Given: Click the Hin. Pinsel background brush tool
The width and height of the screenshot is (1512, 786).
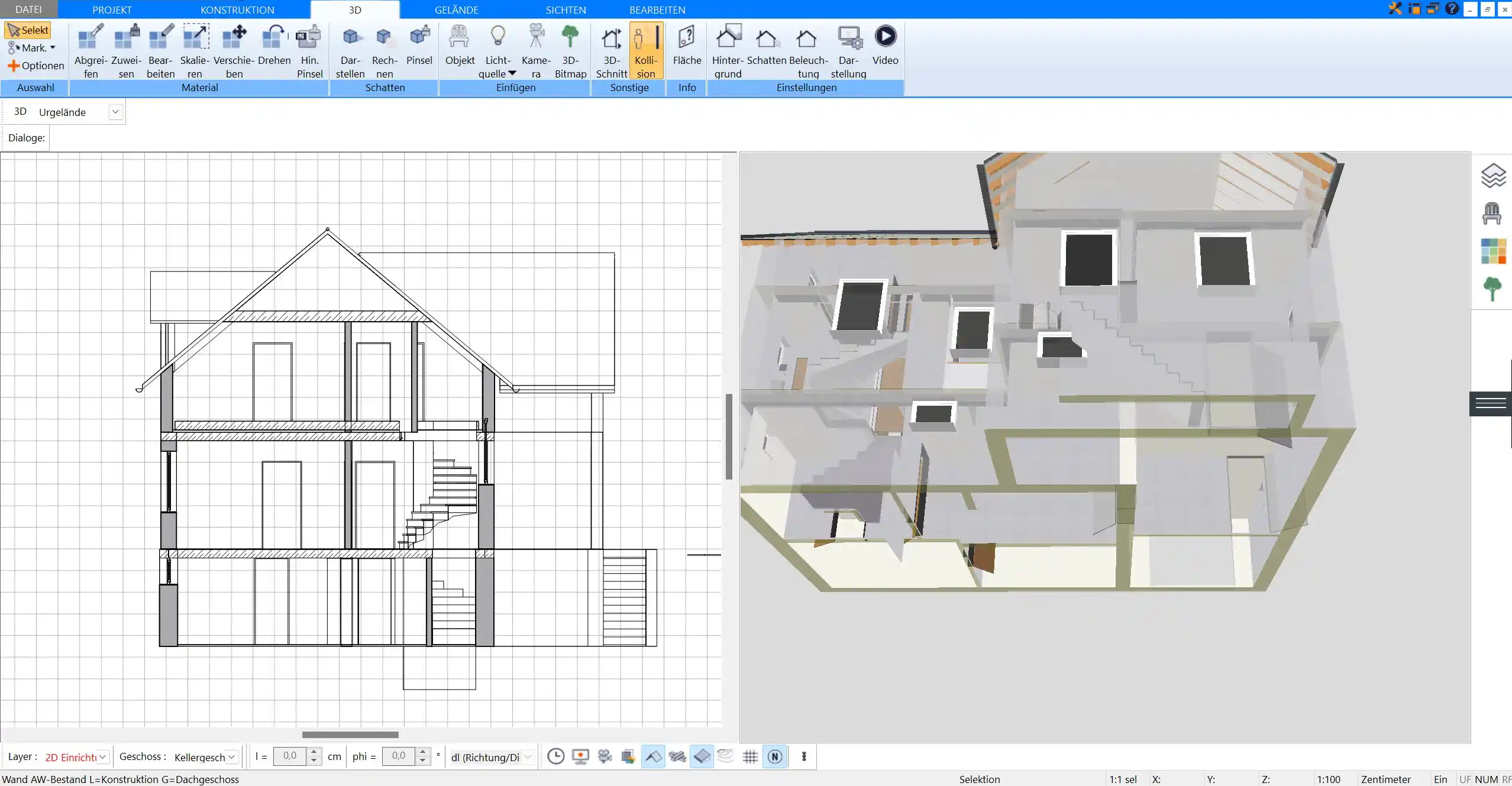Looking at the screenshot, I should (309, 51).
